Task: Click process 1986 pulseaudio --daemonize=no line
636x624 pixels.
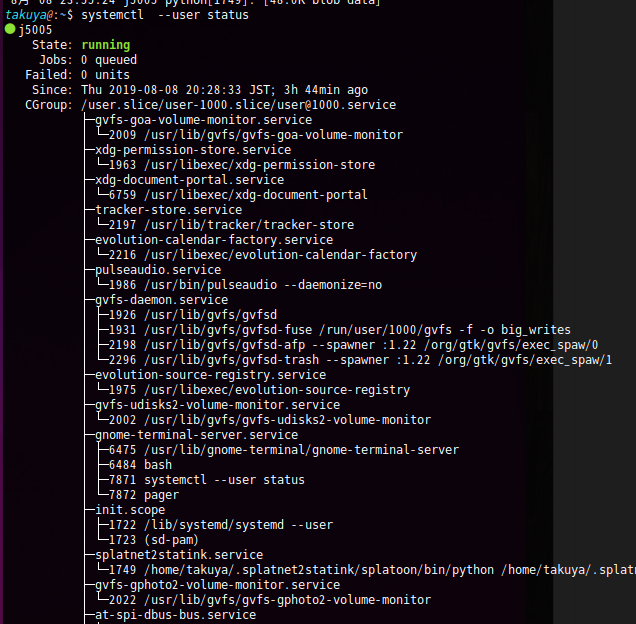Action: (x=245, y=285)
